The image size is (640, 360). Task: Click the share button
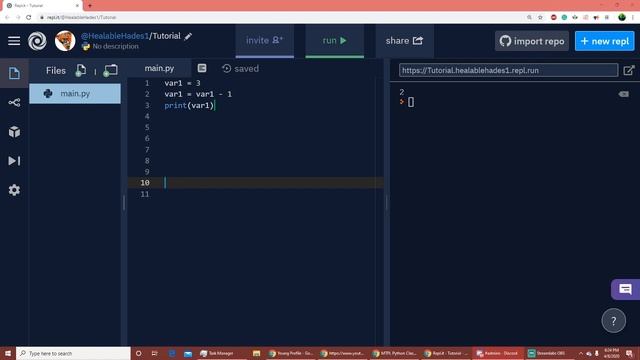(x=404, y=41)
